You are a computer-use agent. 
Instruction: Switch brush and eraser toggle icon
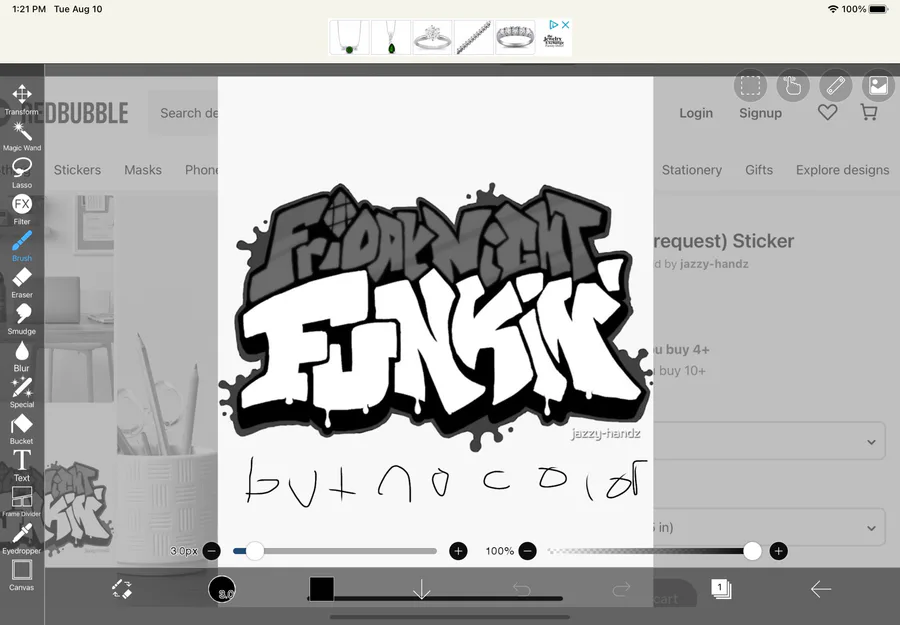coord(122,589)
